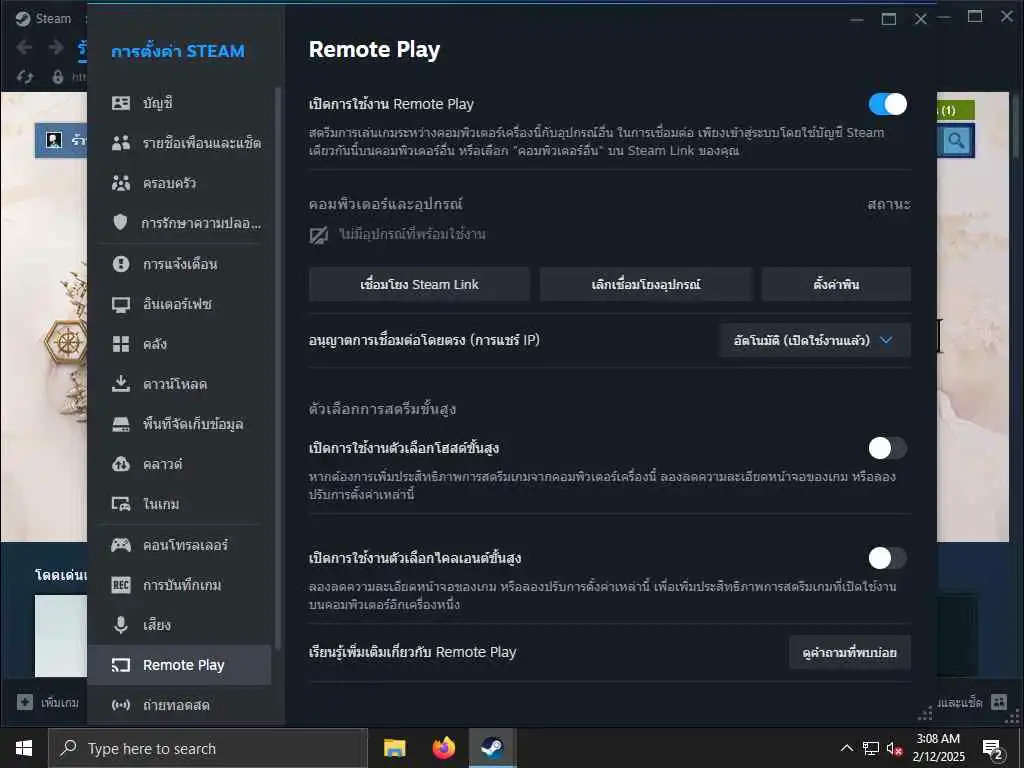
Task: Enable advanced client options toggle
Action: (888, 558)
